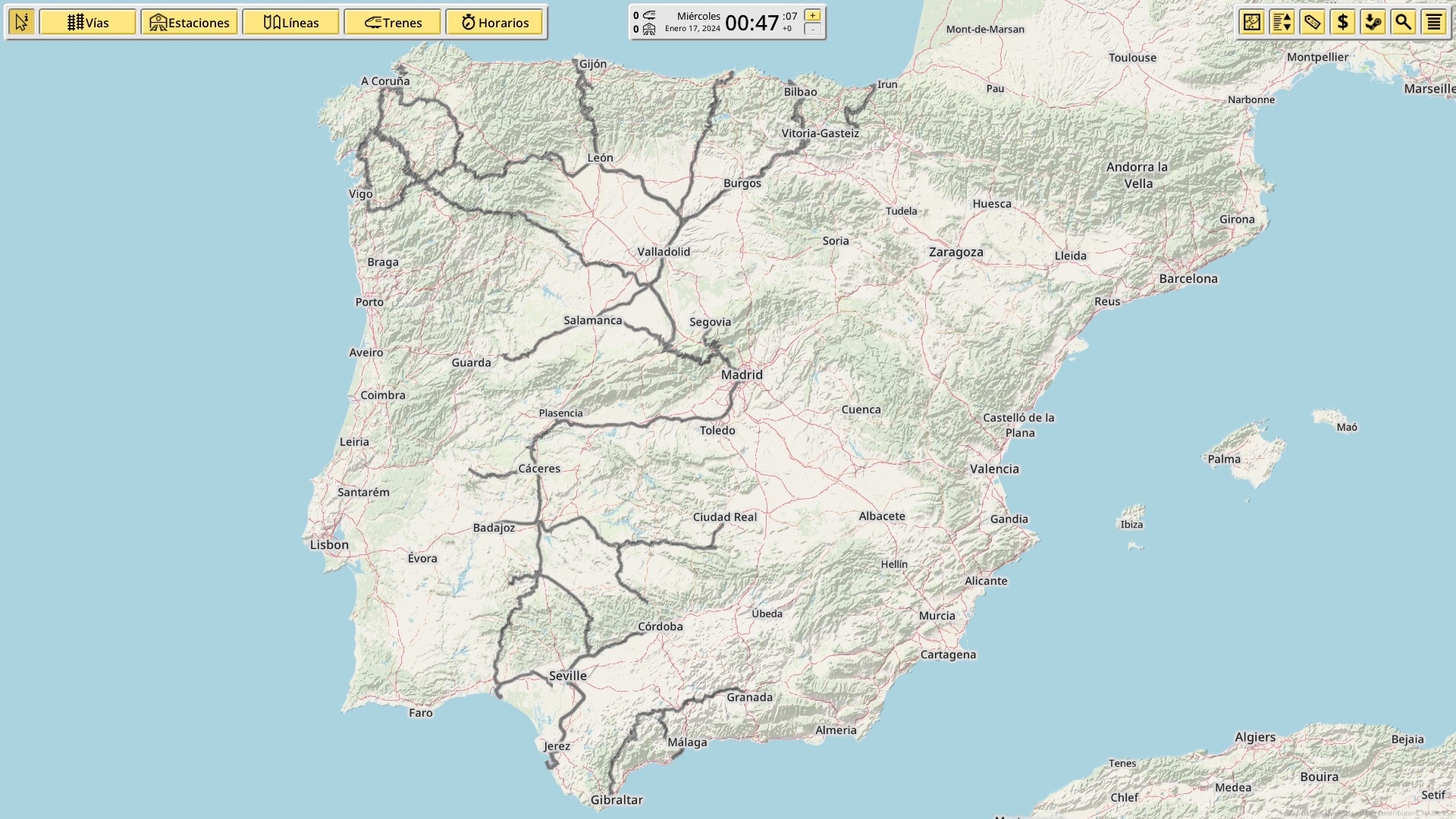Click the Madrid label on the map
1456x819 pixels.
pyautogui.click(x=742, y=375)
